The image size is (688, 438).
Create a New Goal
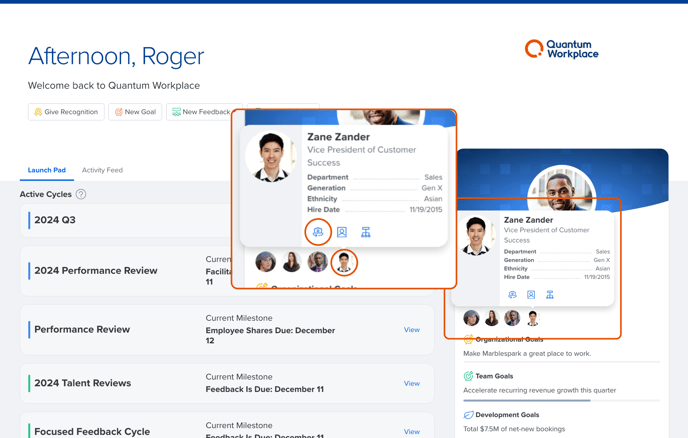pos(135,112)
